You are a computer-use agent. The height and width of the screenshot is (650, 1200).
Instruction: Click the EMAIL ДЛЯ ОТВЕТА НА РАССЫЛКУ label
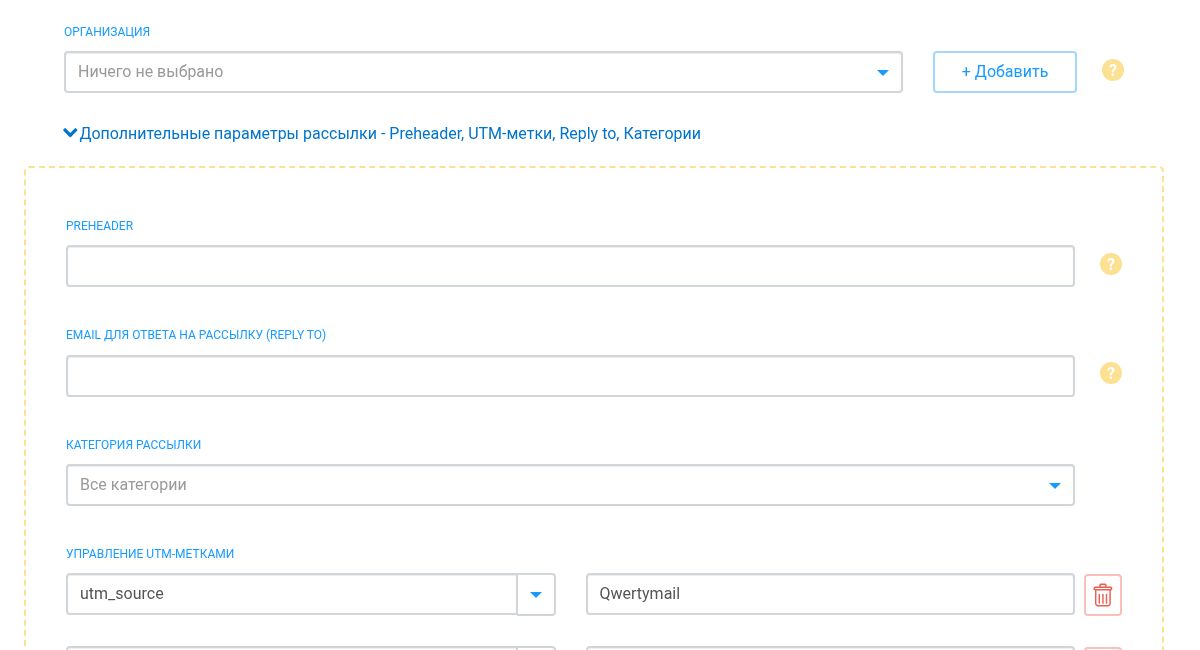click(x=196, y=335)
